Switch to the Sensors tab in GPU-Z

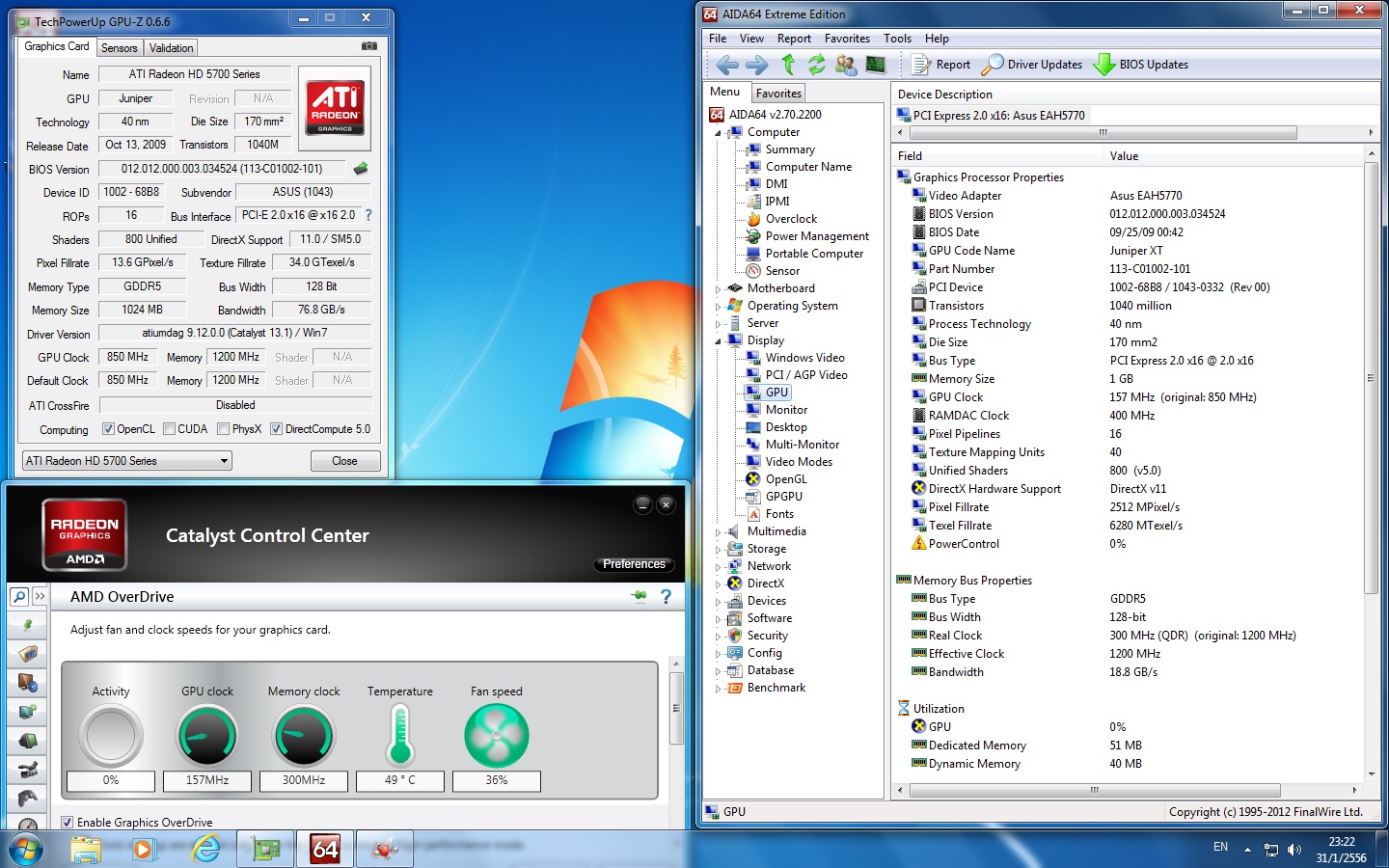click(x=119, y=48)
